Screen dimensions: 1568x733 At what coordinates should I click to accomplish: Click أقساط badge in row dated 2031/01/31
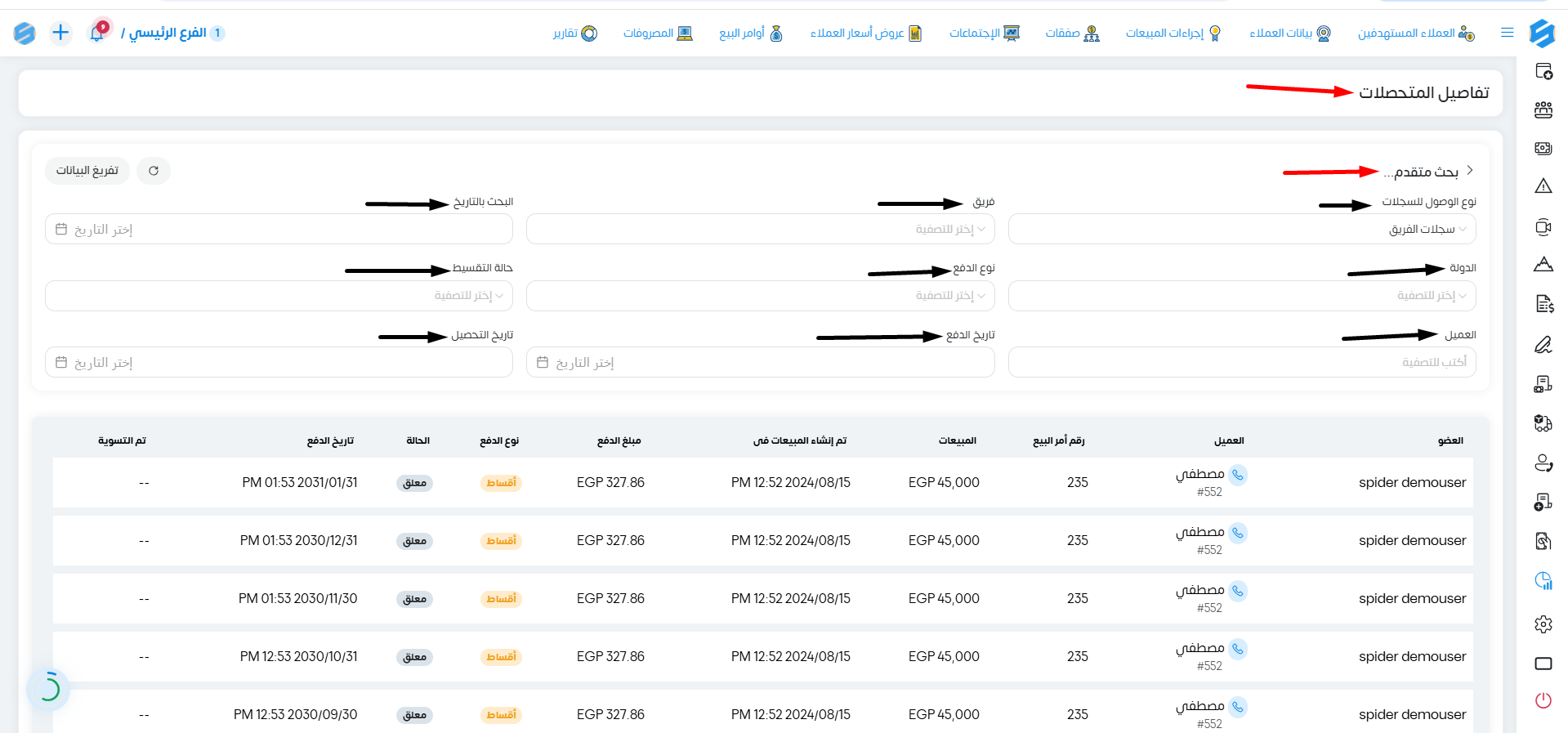(501, 483)
